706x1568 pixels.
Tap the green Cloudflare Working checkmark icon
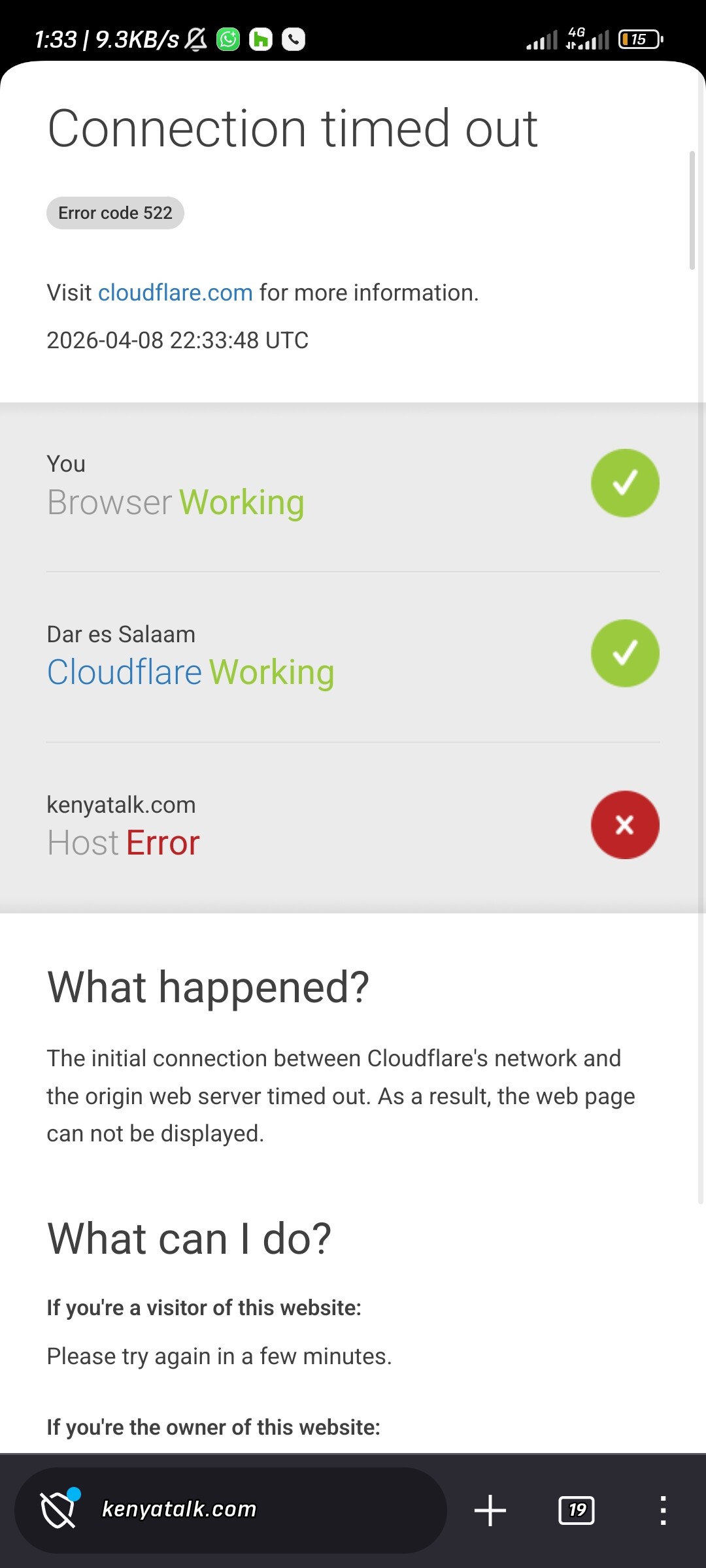point(625,653)
